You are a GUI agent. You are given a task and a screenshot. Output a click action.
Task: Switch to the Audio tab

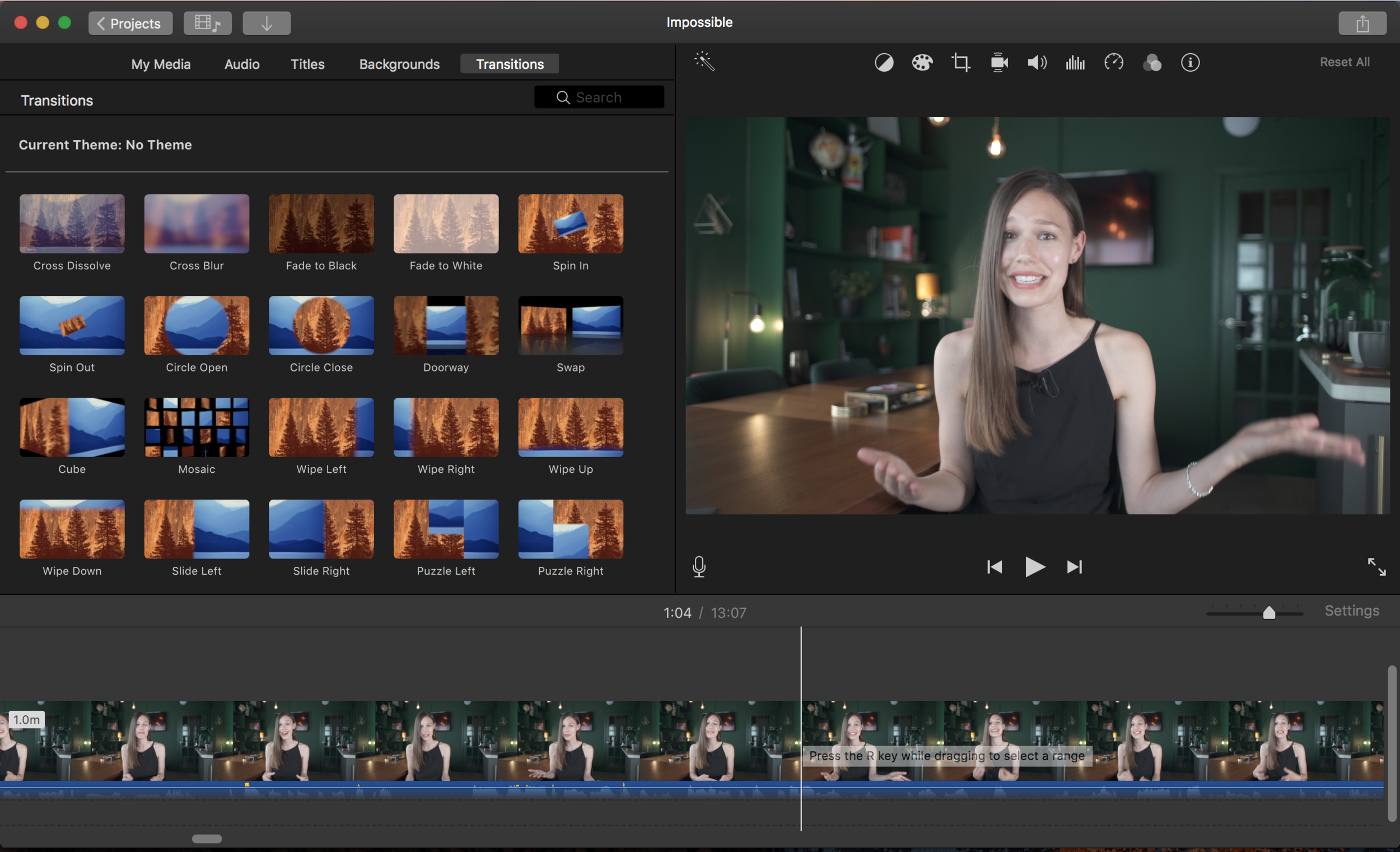tap(241, 64)
